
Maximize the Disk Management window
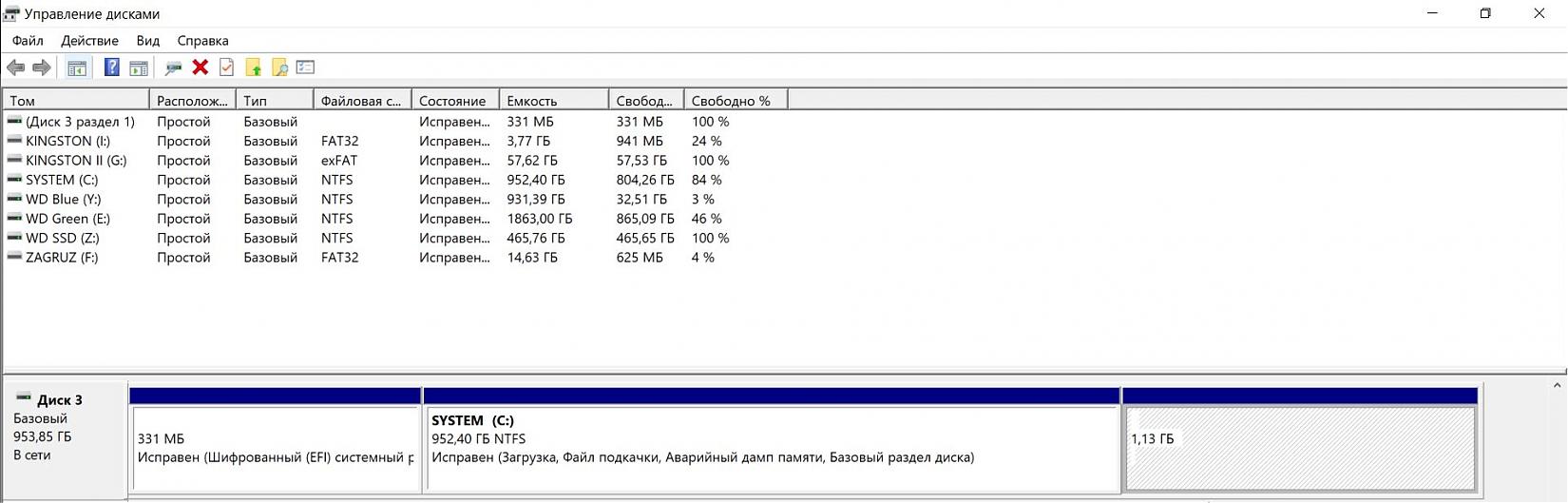pyautogui.click(x=1485, y=13)
